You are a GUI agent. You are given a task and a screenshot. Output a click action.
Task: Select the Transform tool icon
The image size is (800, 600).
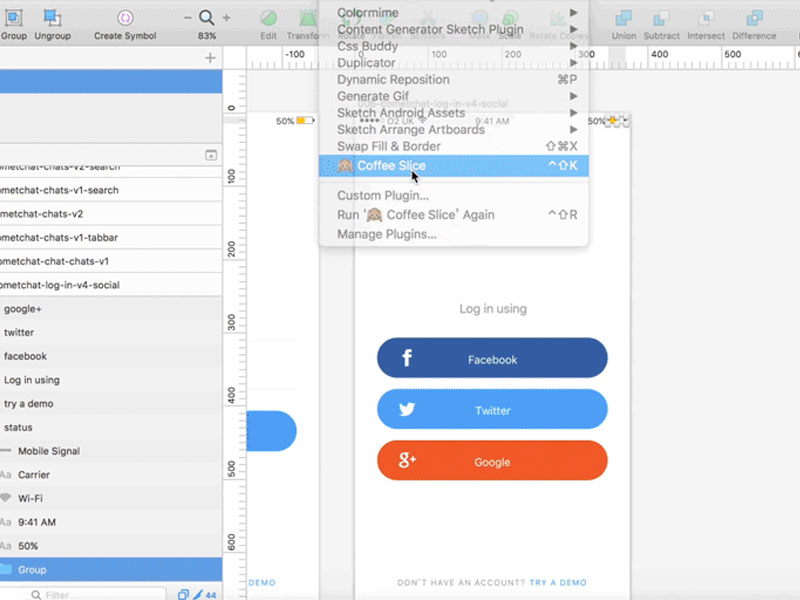coord(308,18)
